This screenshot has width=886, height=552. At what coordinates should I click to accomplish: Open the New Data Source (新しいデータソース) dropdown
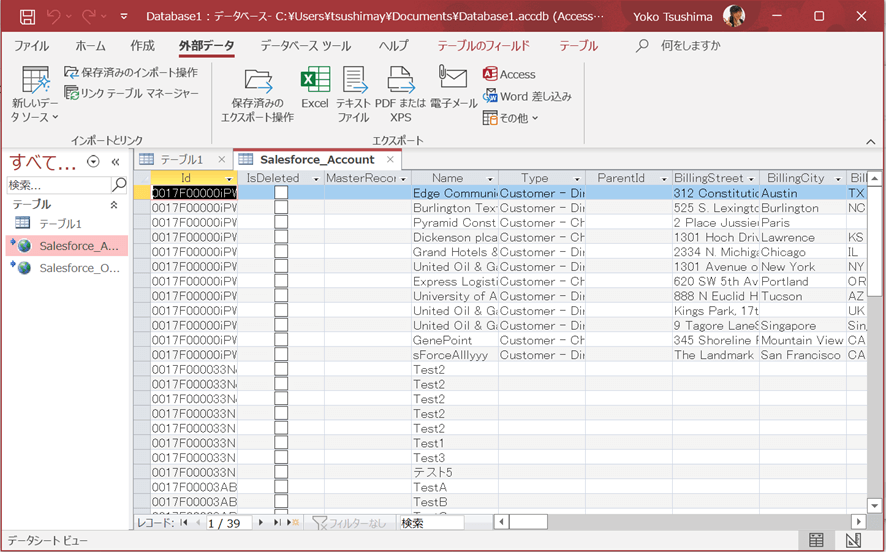coord(35,96)
